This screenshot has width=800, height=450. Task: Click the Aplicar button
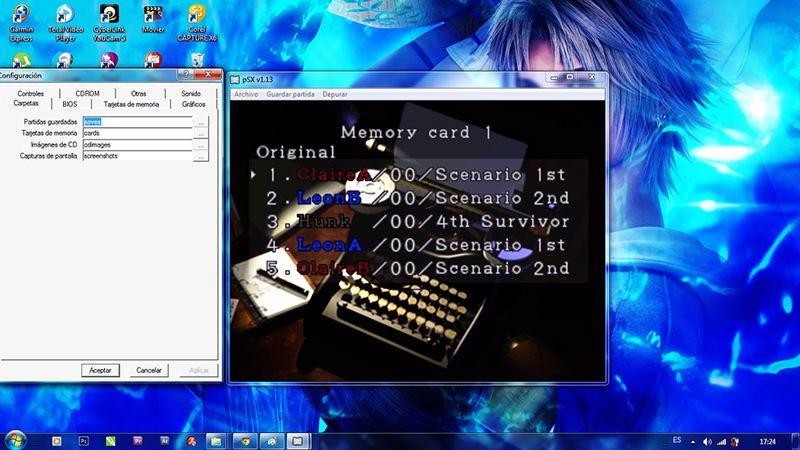pos(198,370)
